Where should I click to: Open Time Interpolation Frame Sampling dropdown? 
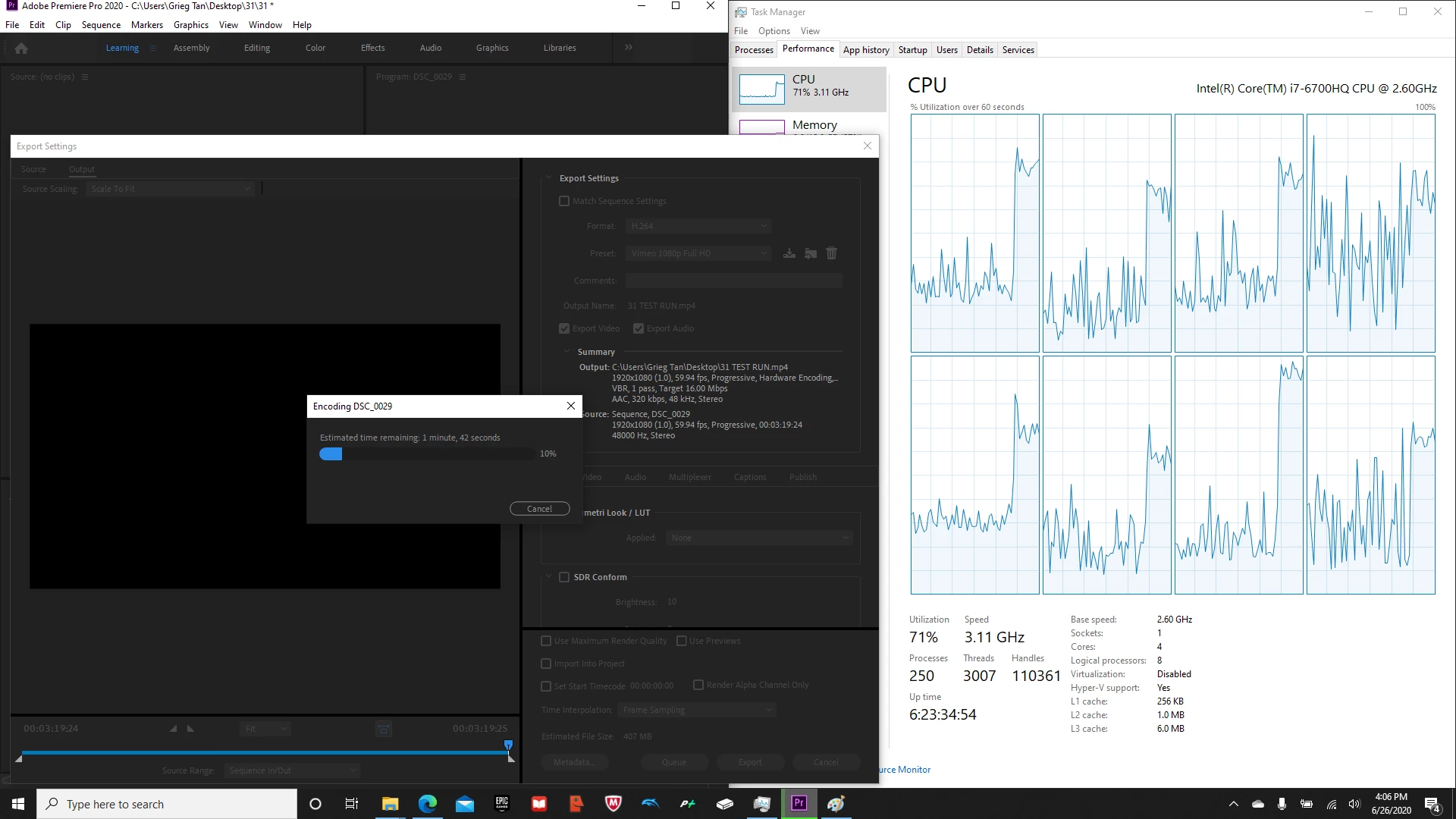point(696,711)
